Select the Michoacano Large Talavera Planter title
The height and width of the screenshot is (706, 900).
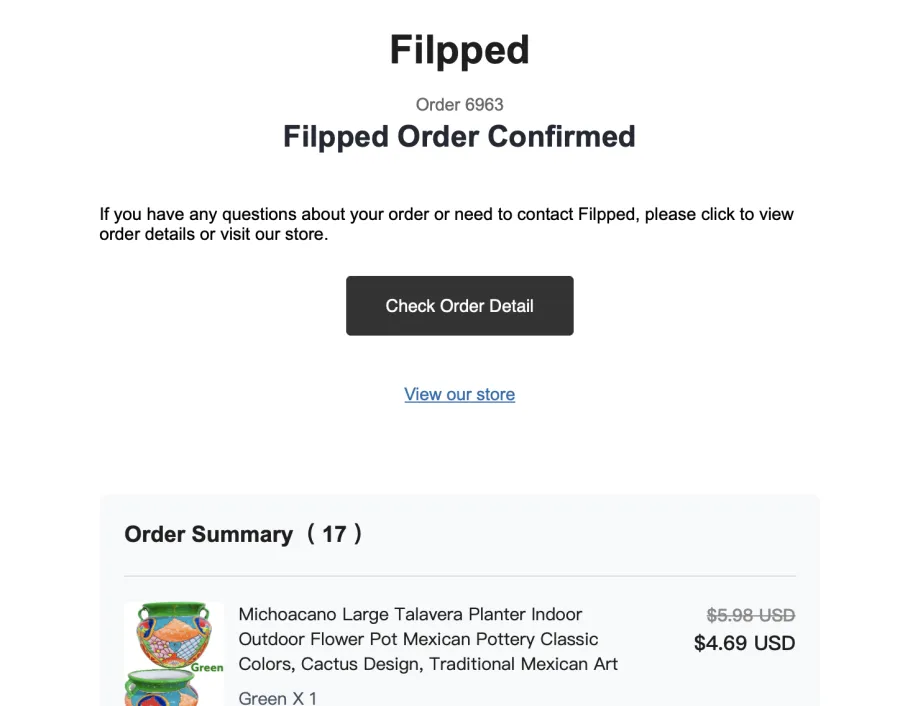[x=410, y=614]
